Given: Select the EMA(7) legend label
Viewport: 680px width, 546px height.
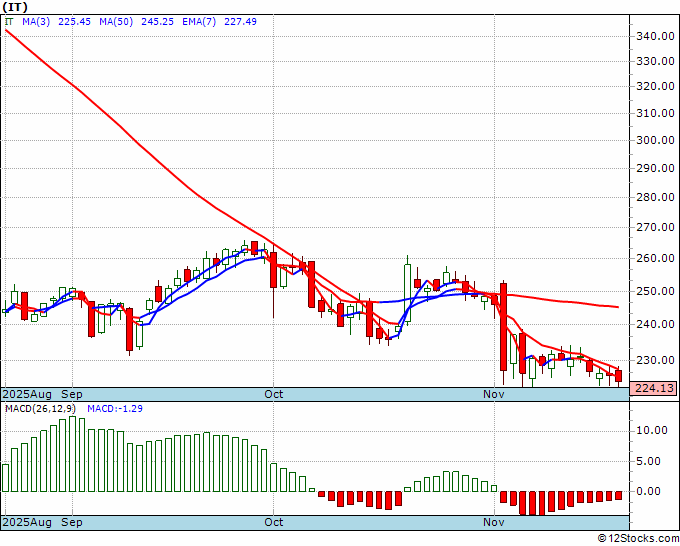Looking at the screenshot, I should coord(199,22).
